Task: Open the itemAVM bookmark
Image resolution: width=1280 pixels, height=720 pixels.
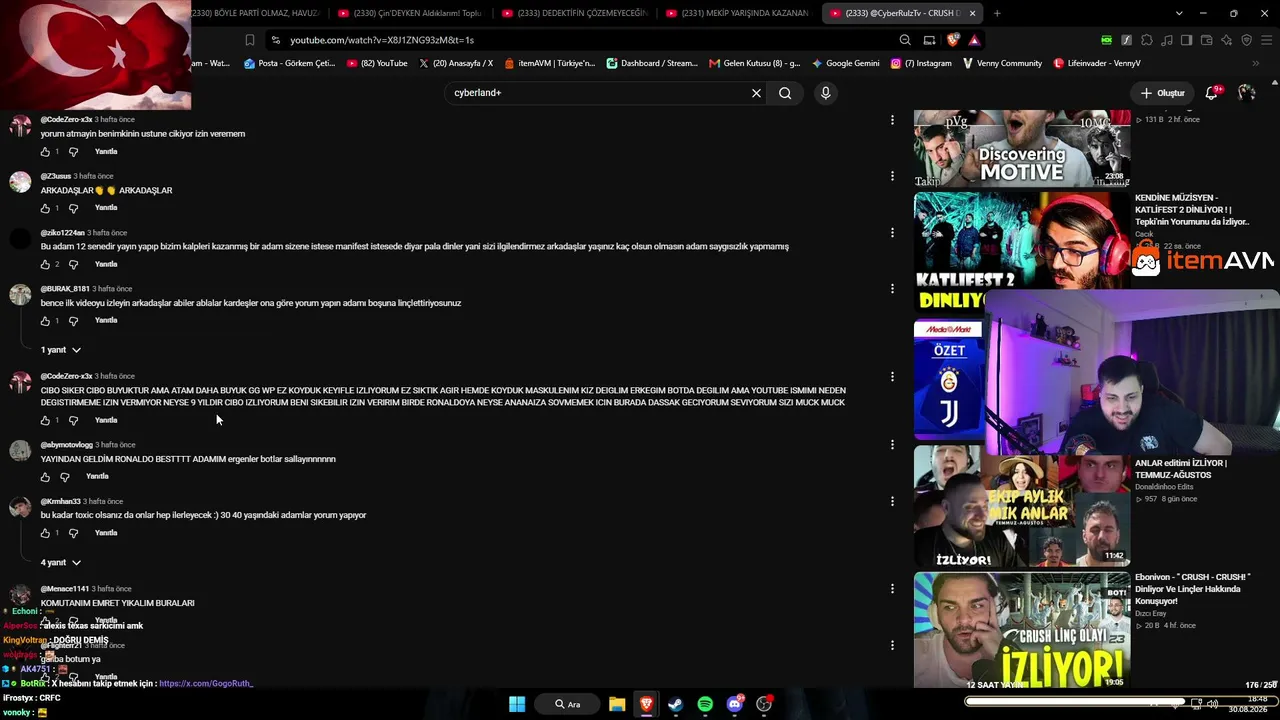Action: (550, 63)
